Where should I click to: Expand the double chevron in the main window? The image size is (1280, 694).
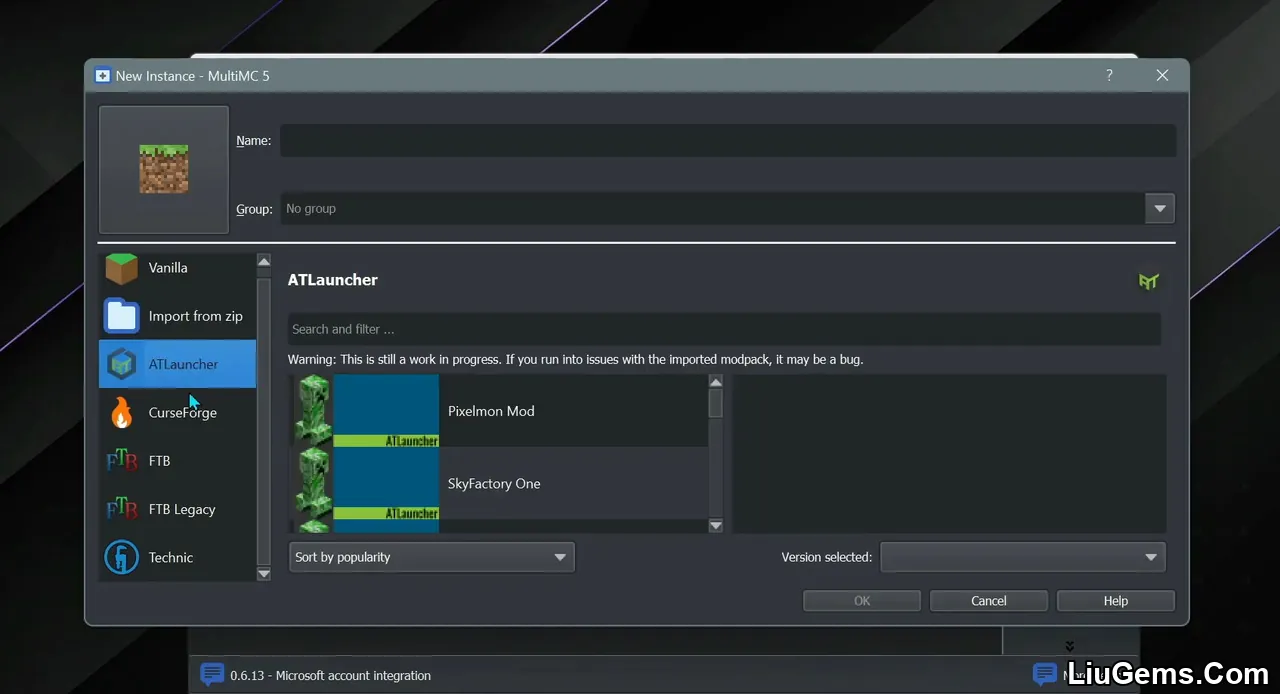click(1069, 646)
